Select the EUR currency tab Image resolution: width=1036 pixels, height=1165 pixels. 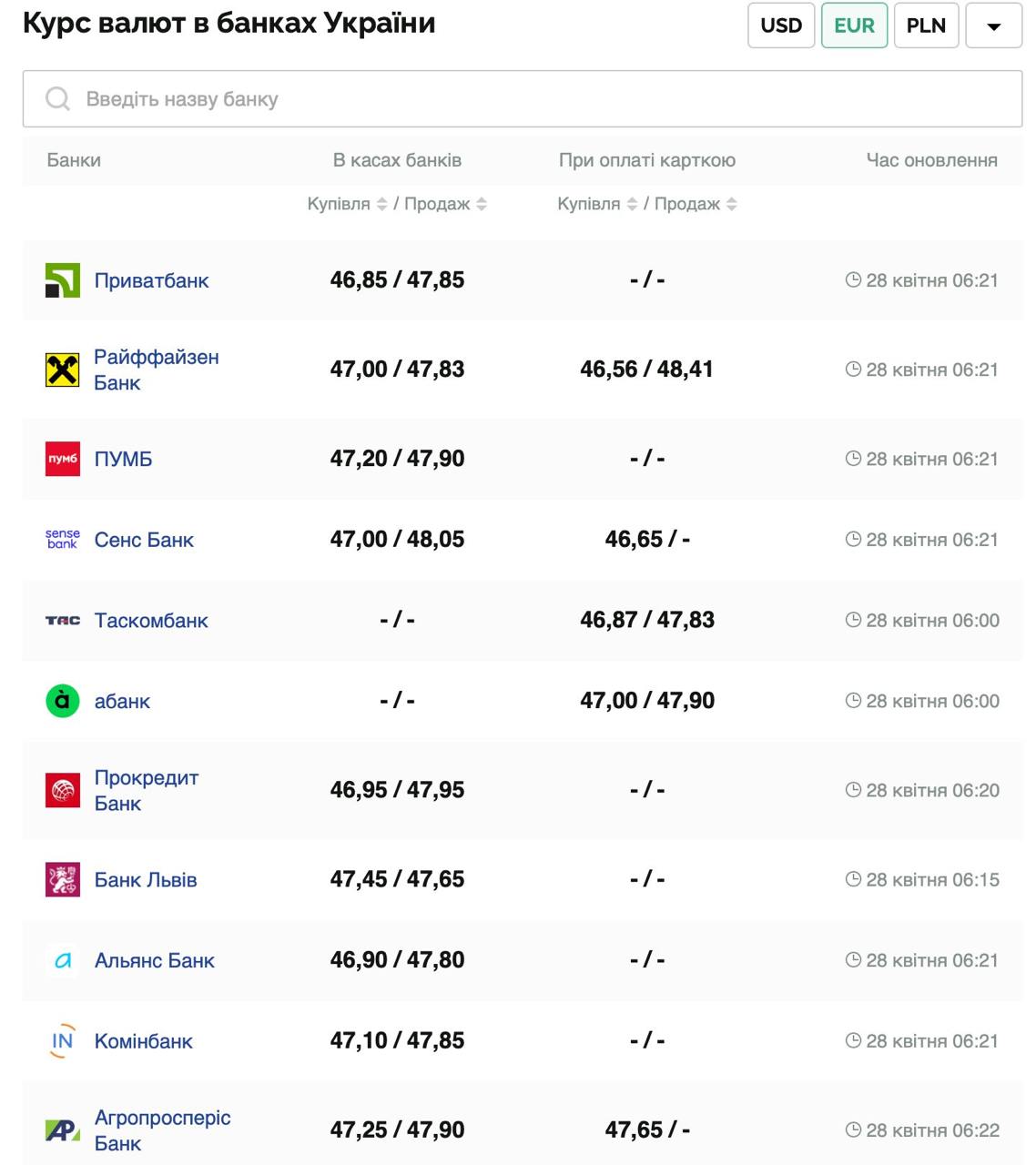point(854,25)
